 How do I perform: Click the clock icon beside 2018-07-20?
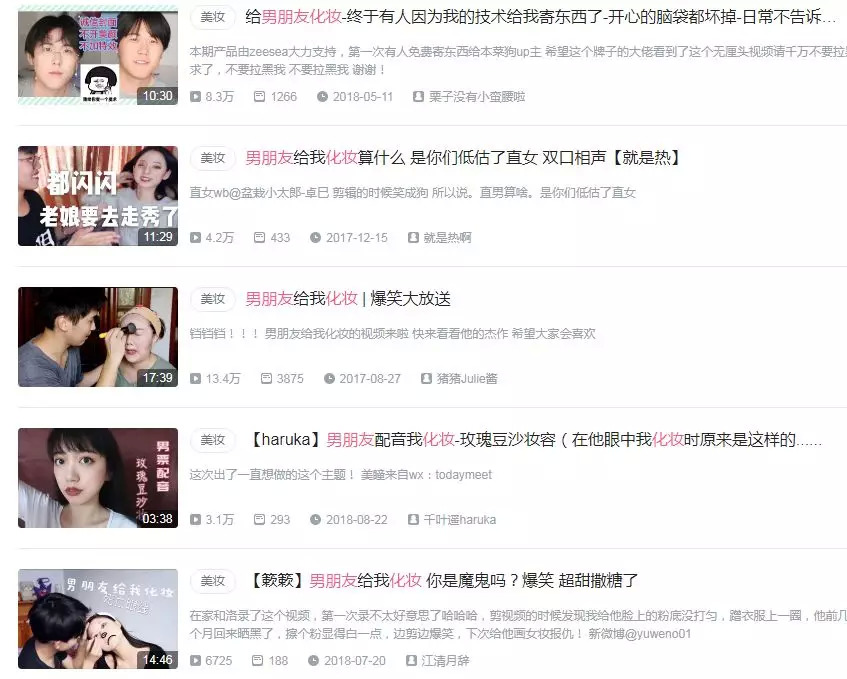coord(313,661)
